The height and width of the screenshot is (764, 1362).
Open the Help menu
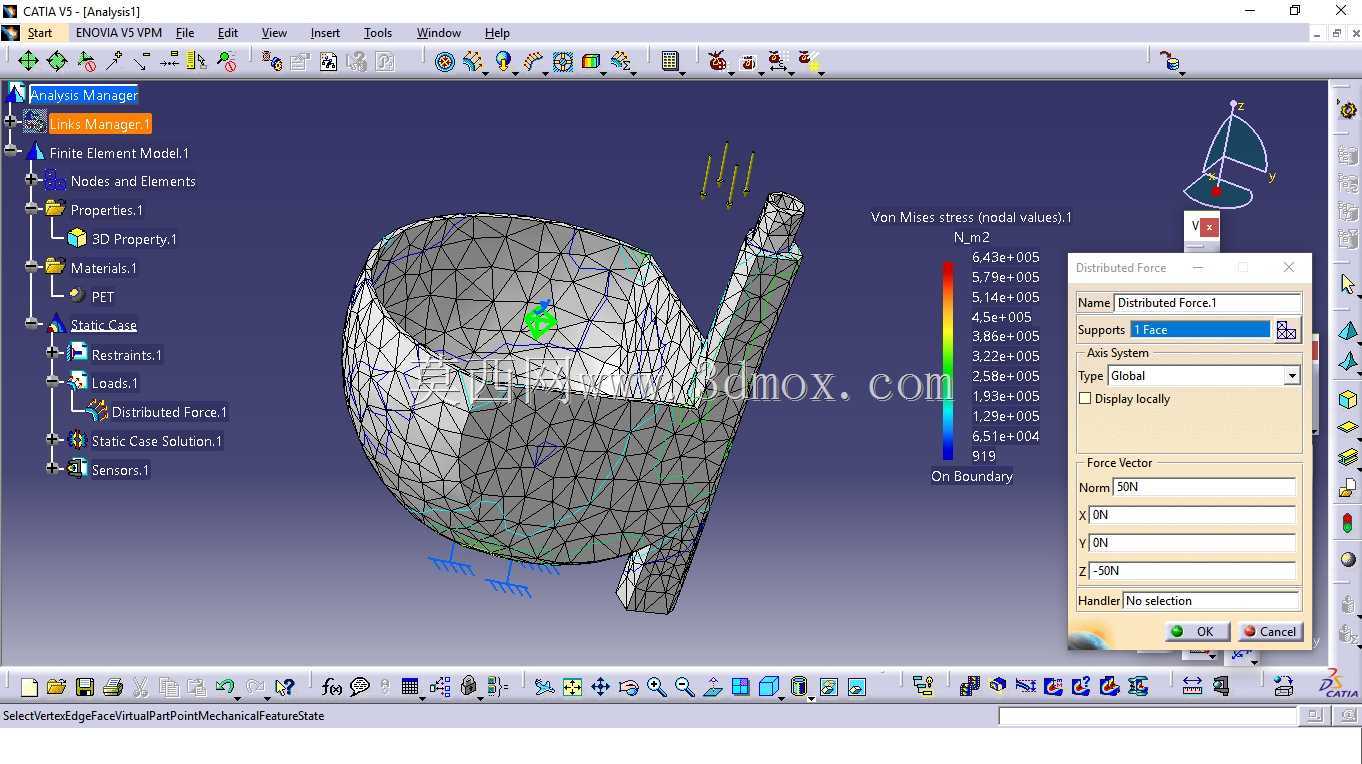coord(497,33)
